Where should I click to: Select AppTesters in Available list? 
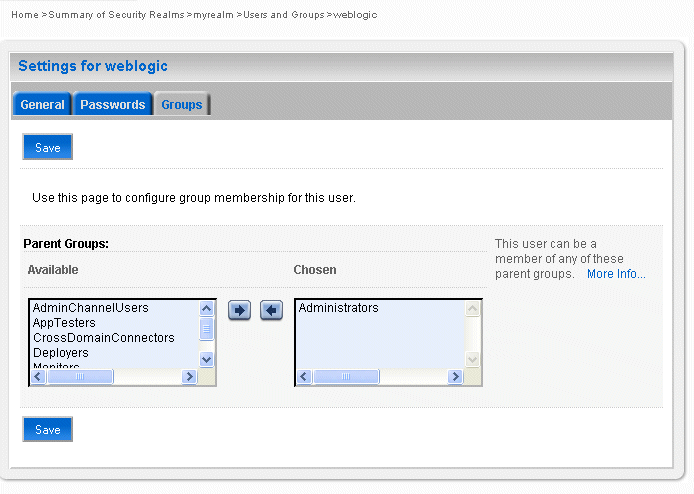click(x=64, y=323)
